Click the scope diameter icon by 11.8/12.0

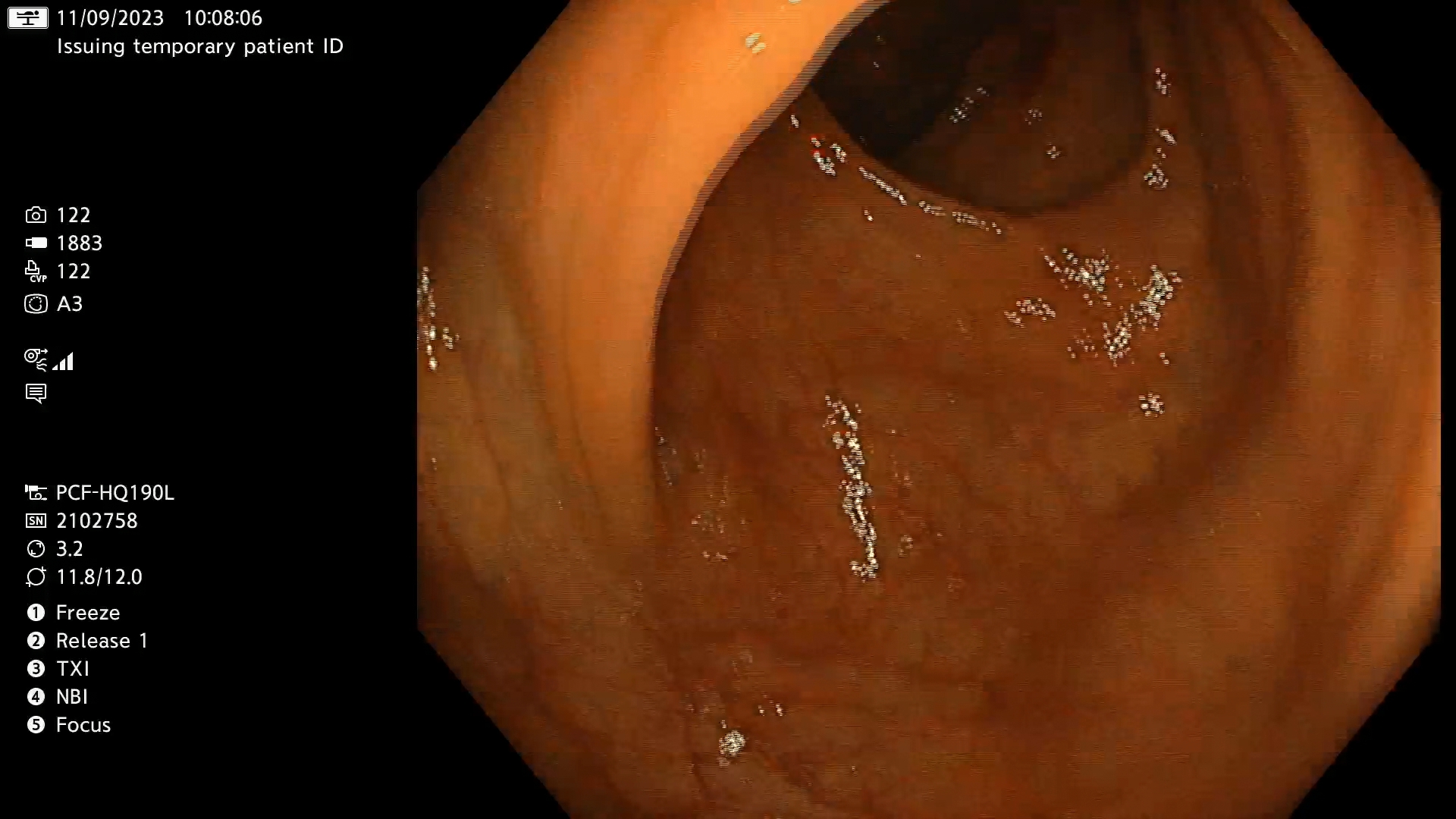(x=36, y=577)
